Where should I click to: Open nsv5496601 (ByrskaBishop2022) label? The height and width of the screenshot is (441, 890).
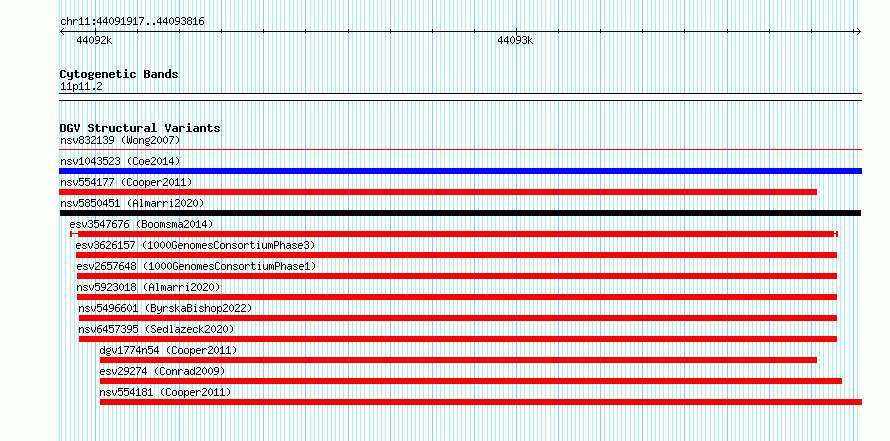coord(165,308)
